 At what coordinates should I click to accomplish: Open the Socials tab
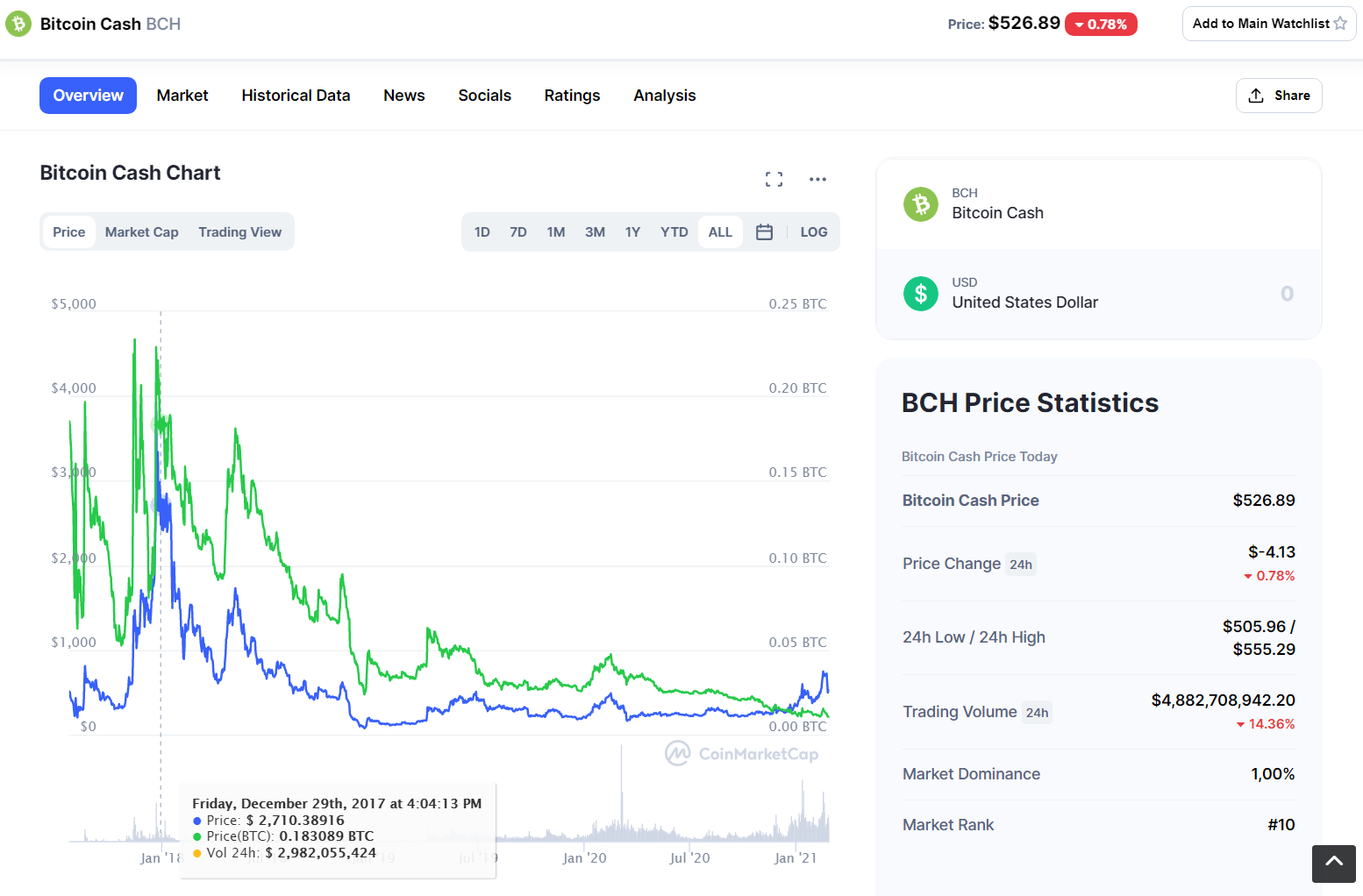[485, 96]
